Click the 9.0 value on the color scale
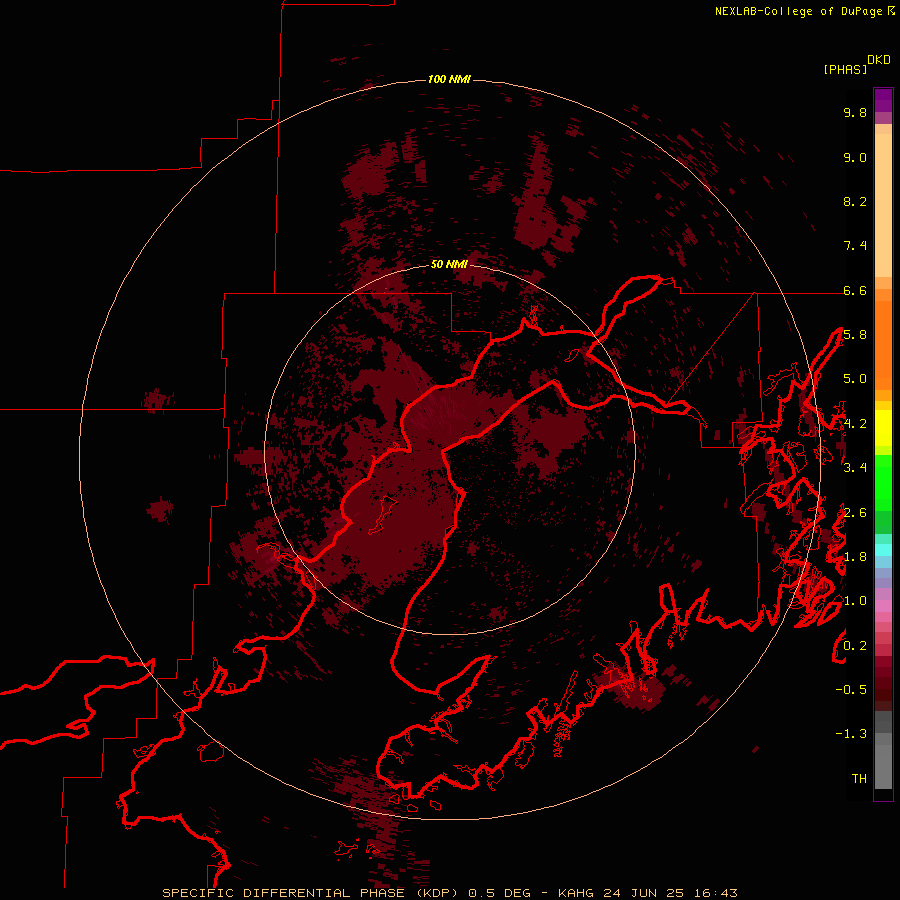This screenshot has width=900, height=900. [x=855, y=157]
